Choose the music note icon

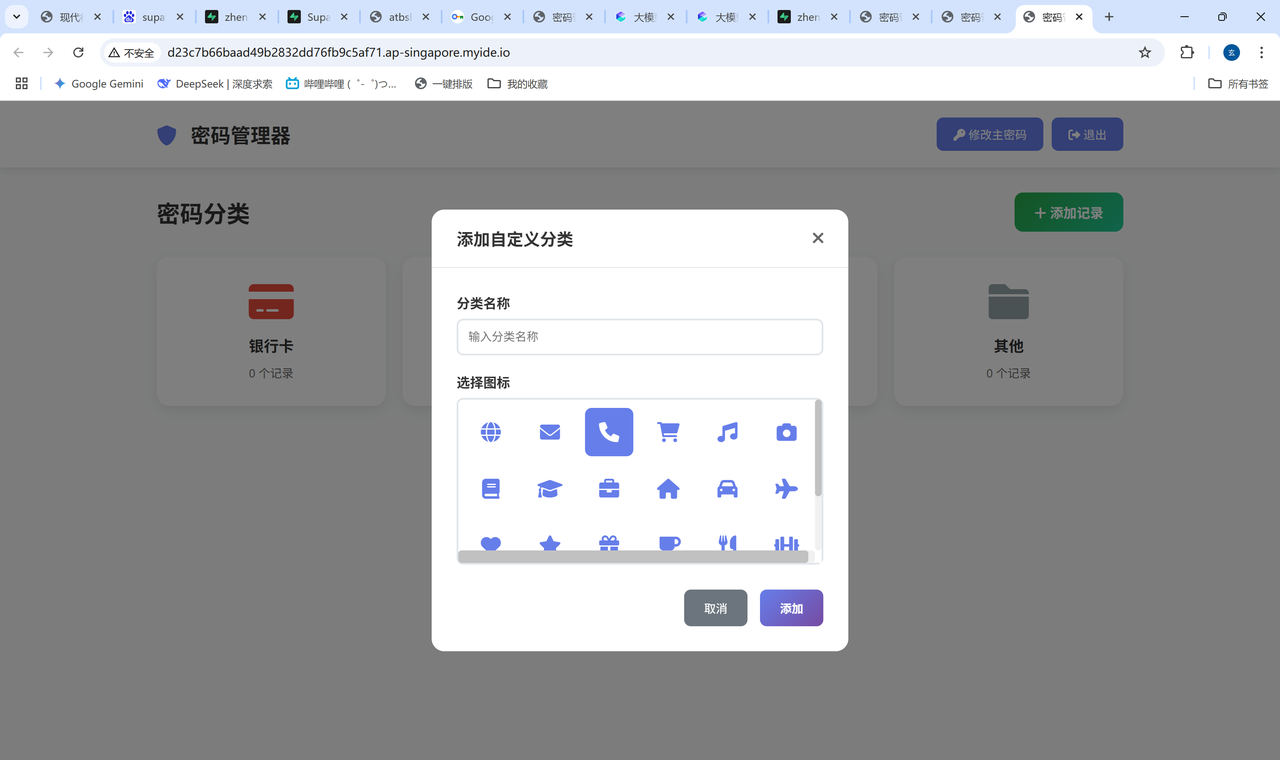[728, 432]
